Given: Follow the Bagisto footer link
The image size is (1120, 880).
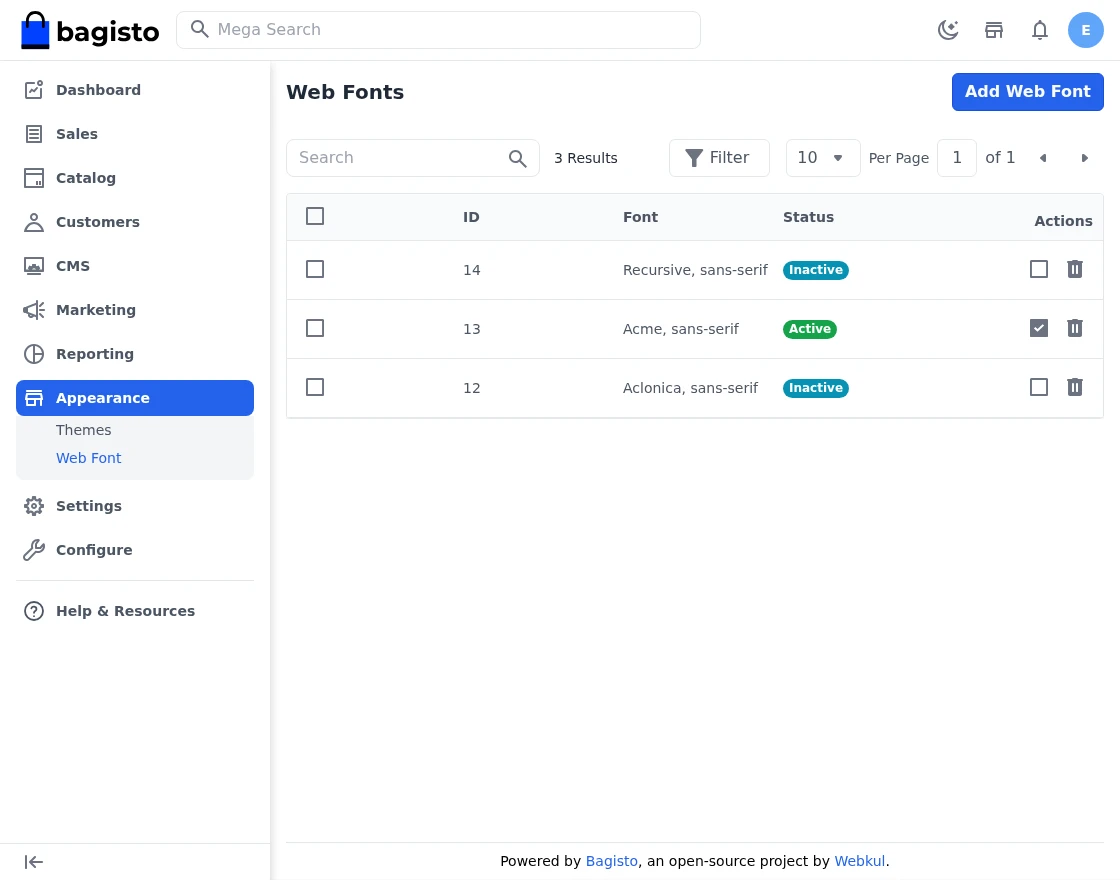Looking at the screenshot, I should tap(611, 861).
